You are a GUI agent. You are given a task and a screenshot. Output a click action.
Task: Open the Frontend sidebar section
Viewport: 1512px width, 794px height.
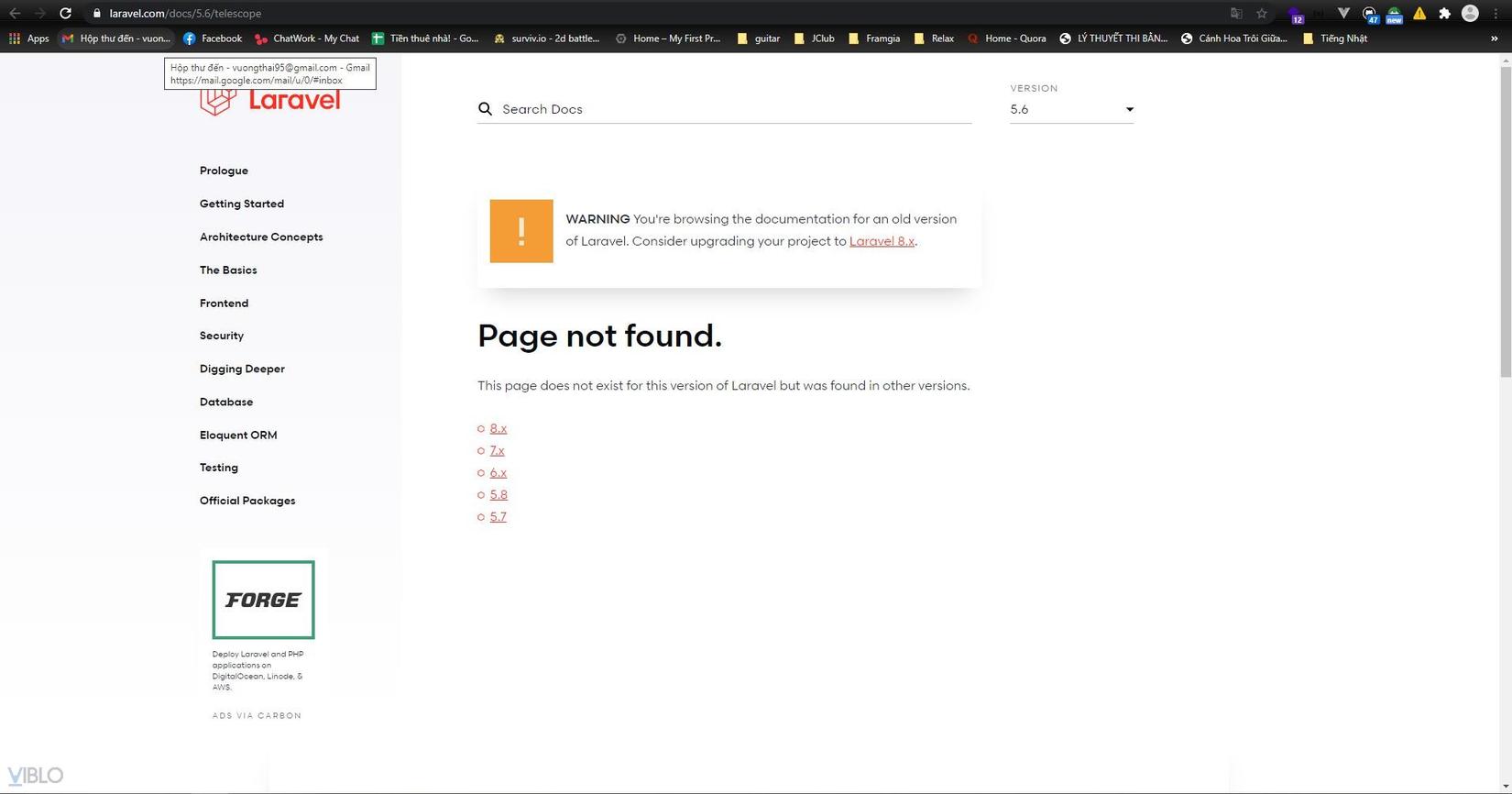(x=224, y=303)
